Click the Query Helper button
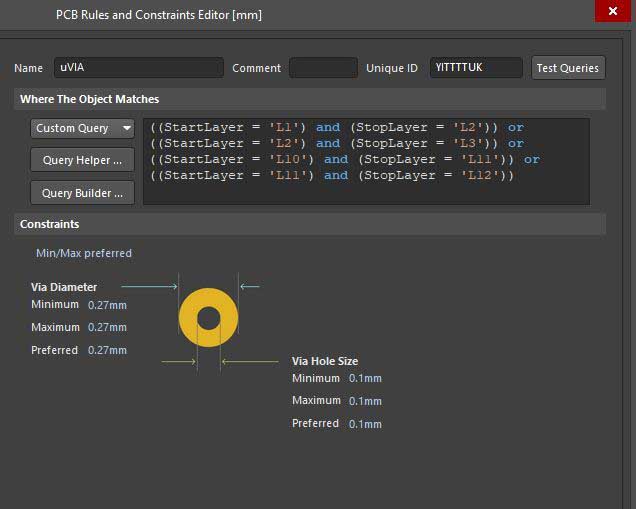This screenshot has height=509, width=636. 83,160
